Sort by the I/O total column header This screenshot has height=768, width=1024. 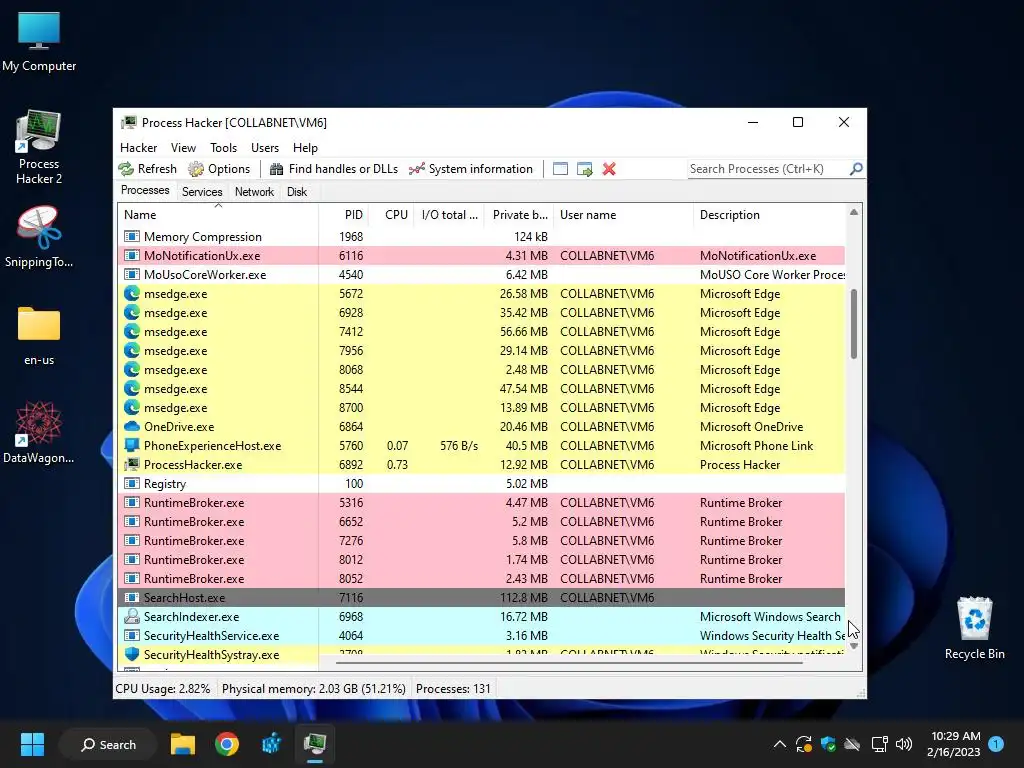click(x=449, y=215)
